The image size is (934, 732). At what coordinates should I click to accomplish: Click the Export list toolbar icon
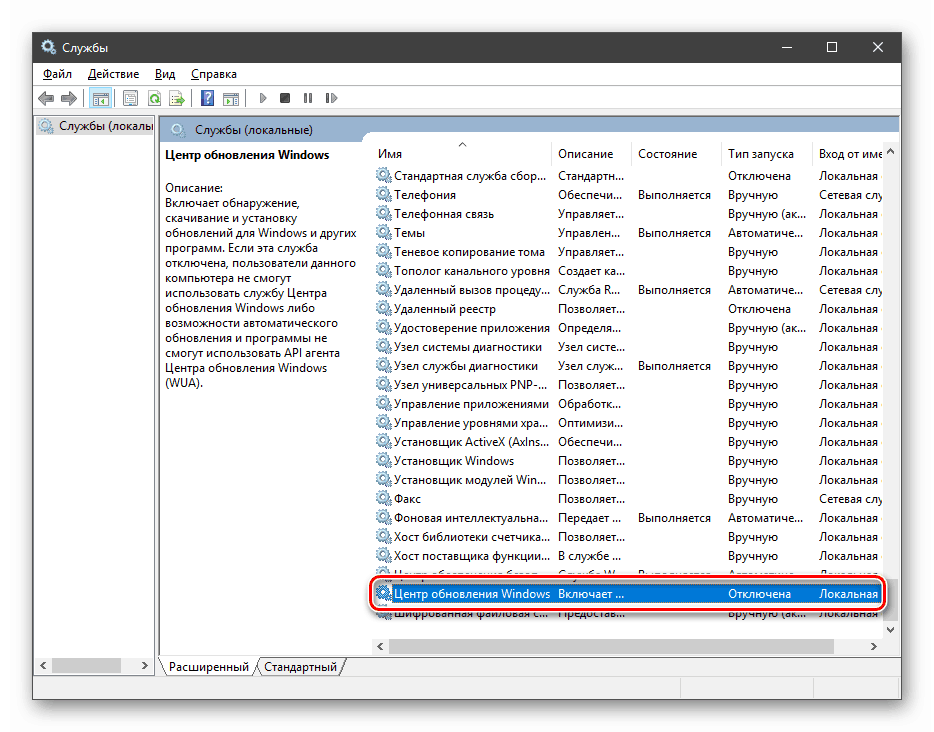click(177, 98)
